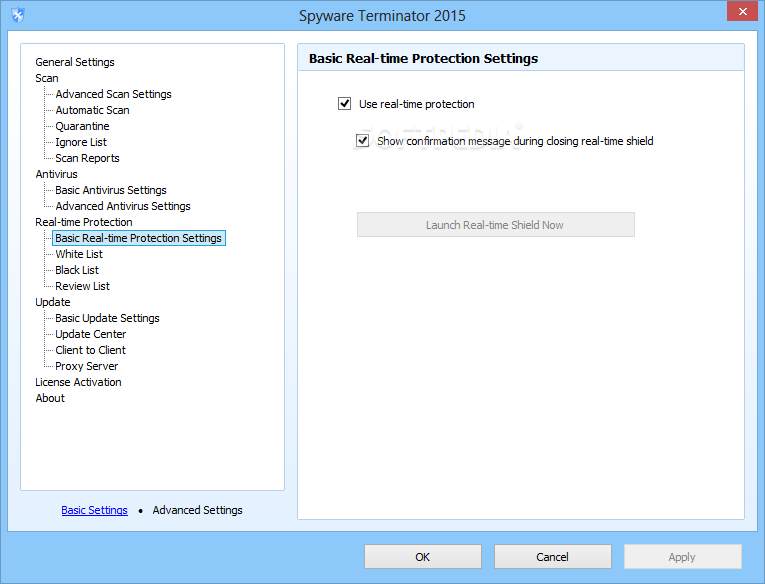This screenshot has height=584, width=765.
Task: Select the Update category
Action: point(53,302)
